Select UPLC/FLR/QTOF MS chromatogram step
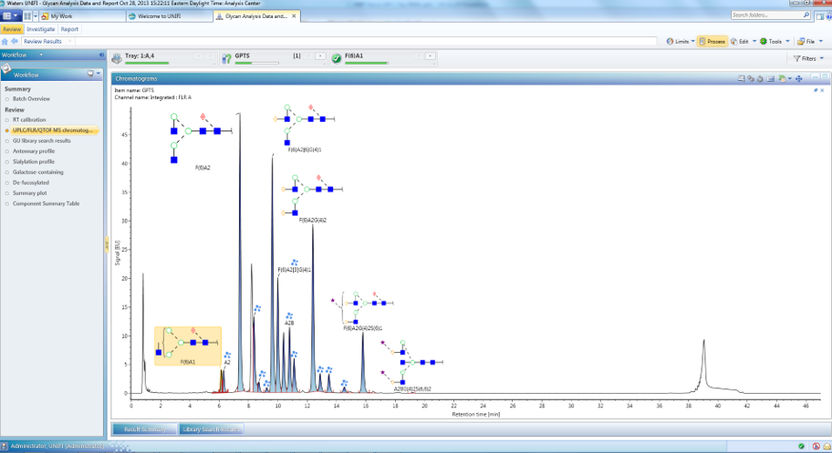 click(x=52, y=130)
